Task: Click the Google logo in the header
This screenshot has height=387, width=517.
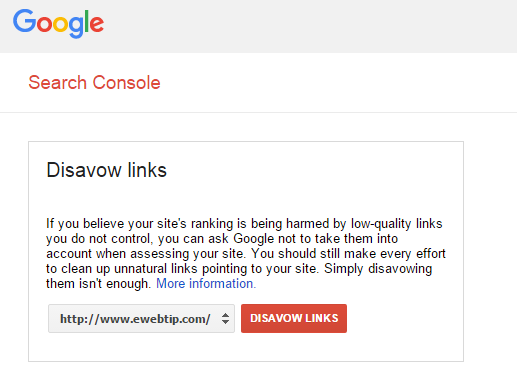Action: [58, 24]
